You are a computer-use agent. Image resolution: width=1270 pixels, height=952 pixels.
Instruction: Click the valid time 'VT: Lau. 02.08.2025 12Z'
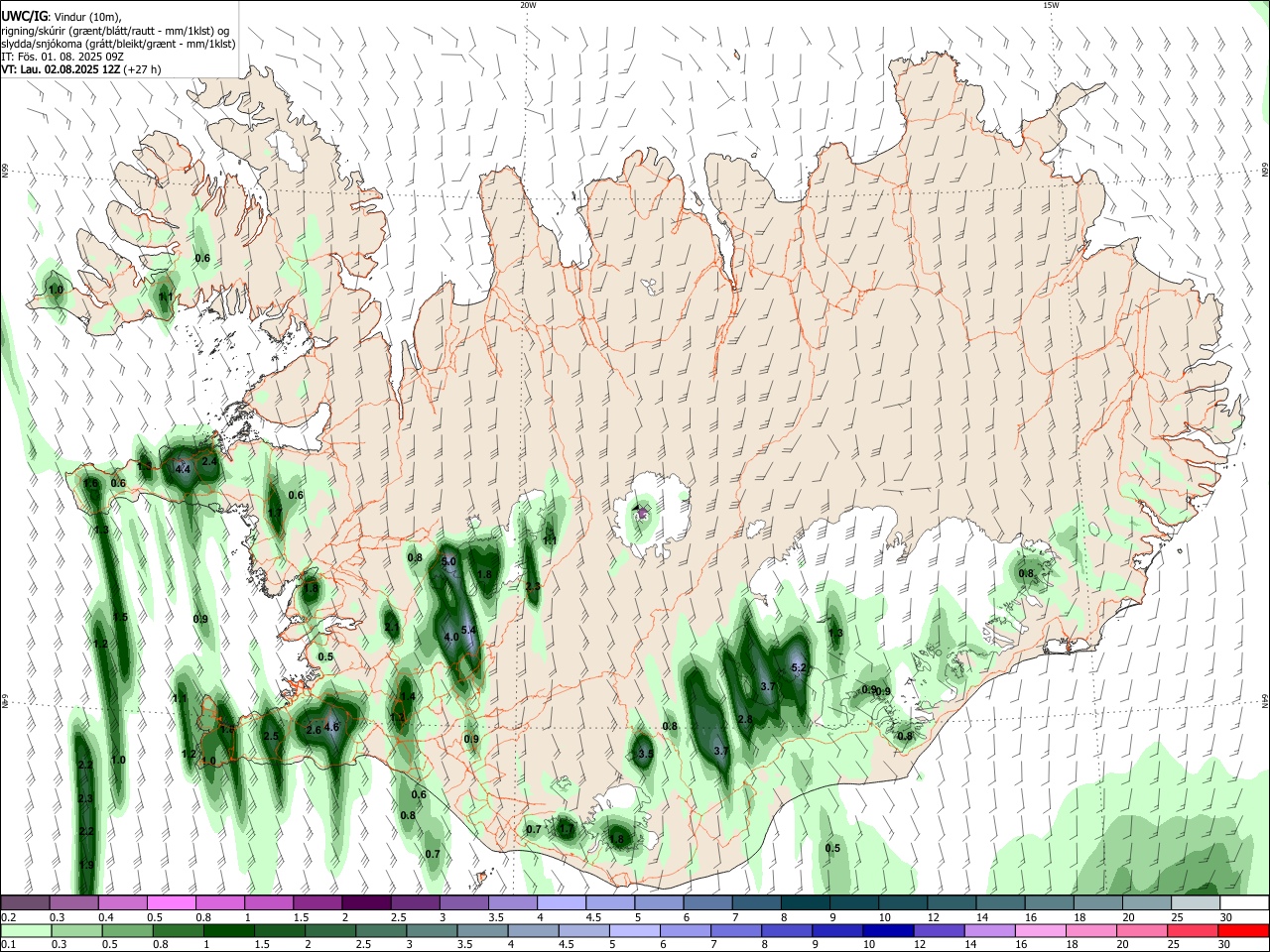point(61,69)
